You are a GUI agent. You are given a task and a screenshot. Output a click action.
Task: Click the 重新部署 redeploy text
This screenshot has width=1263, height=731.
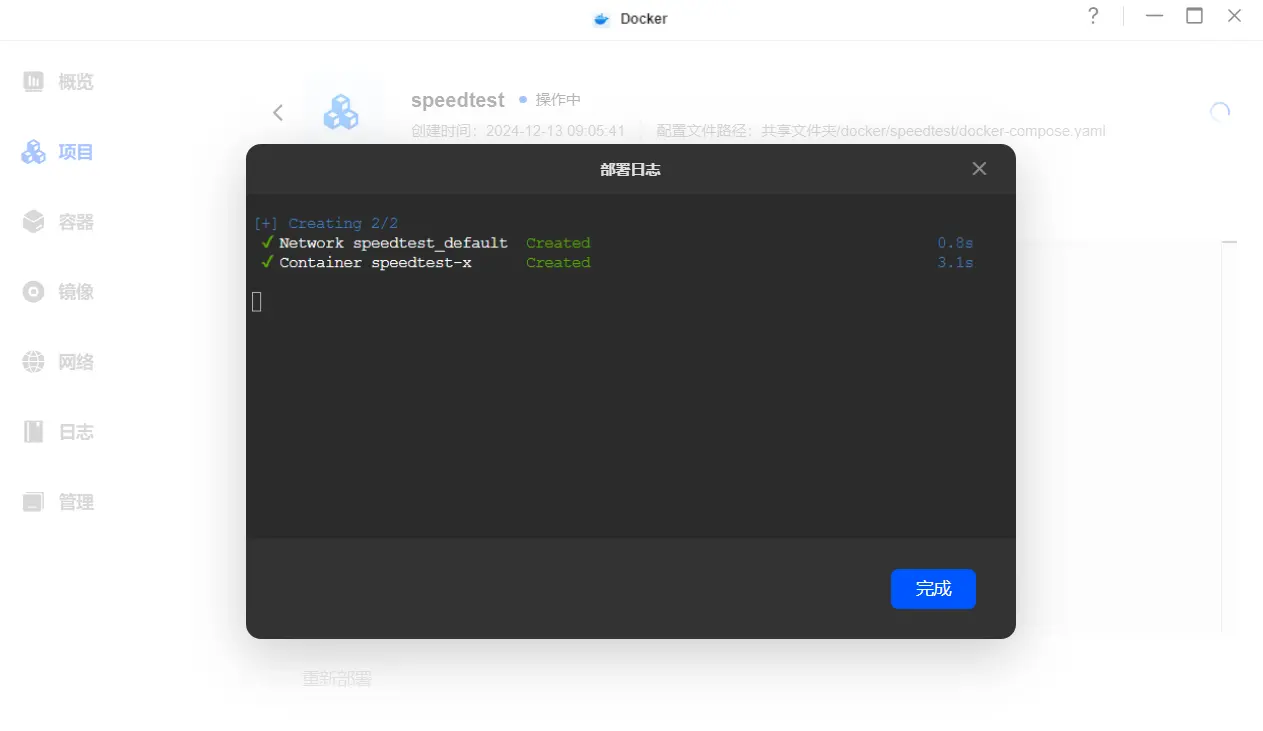(337, 679)
